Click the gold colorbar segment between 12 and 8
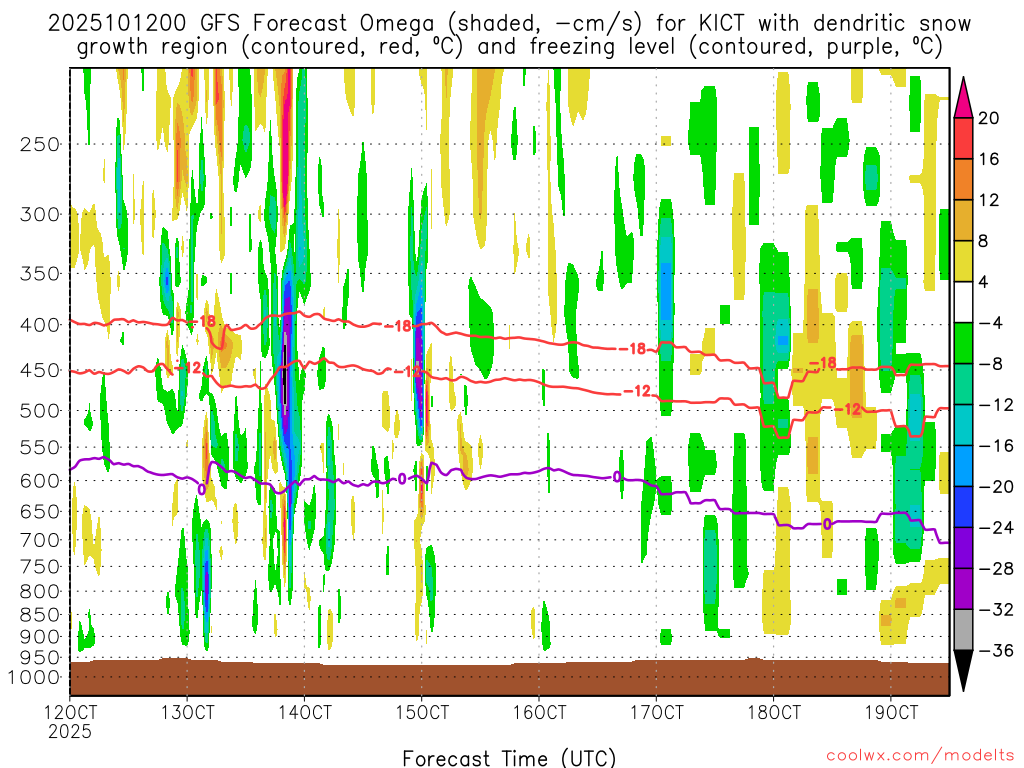Viewport: 1024px width, 768px height. click(963, 221)
